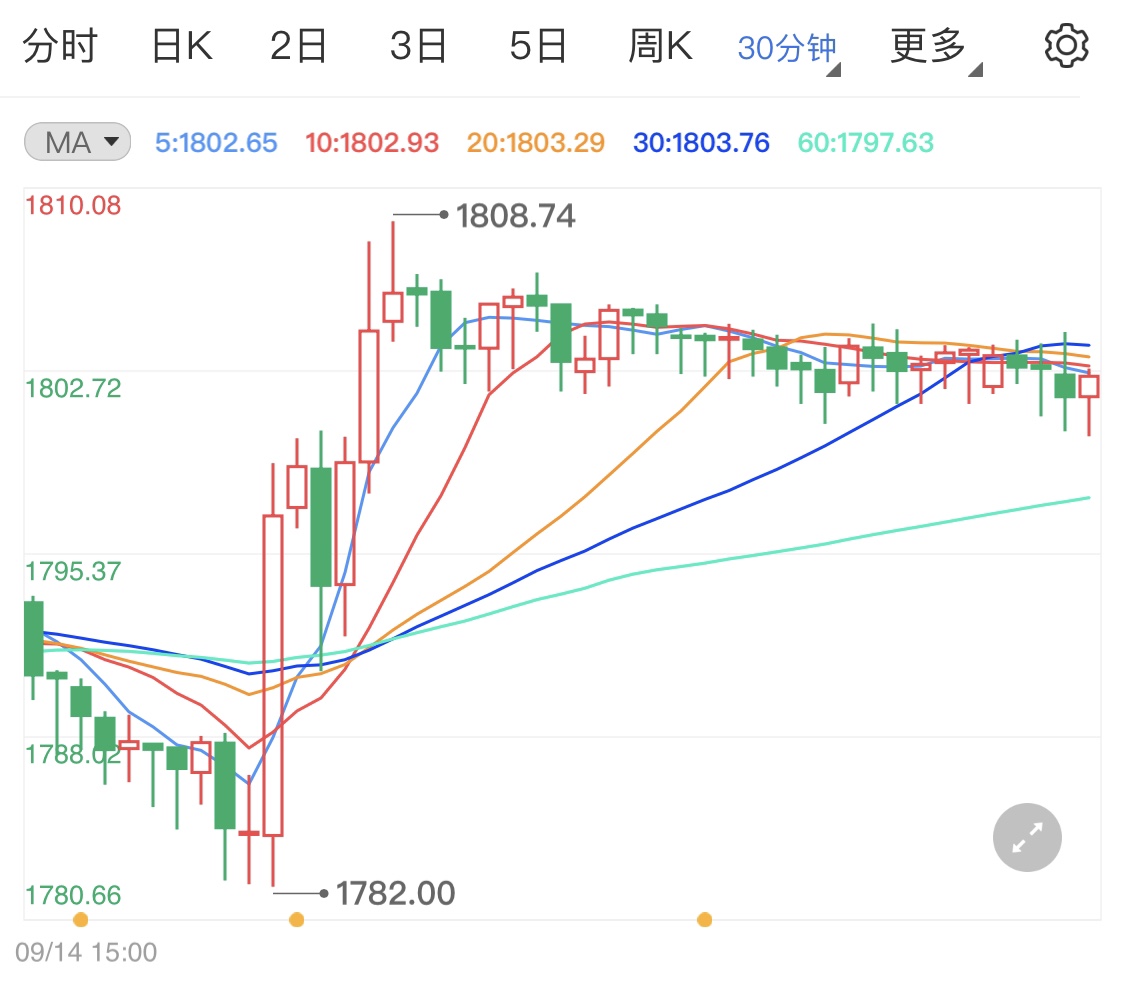The width and height of the screenshot is (1125, 984).
Task: Expand the MA indicator dropdown
Action: (113, 142)
